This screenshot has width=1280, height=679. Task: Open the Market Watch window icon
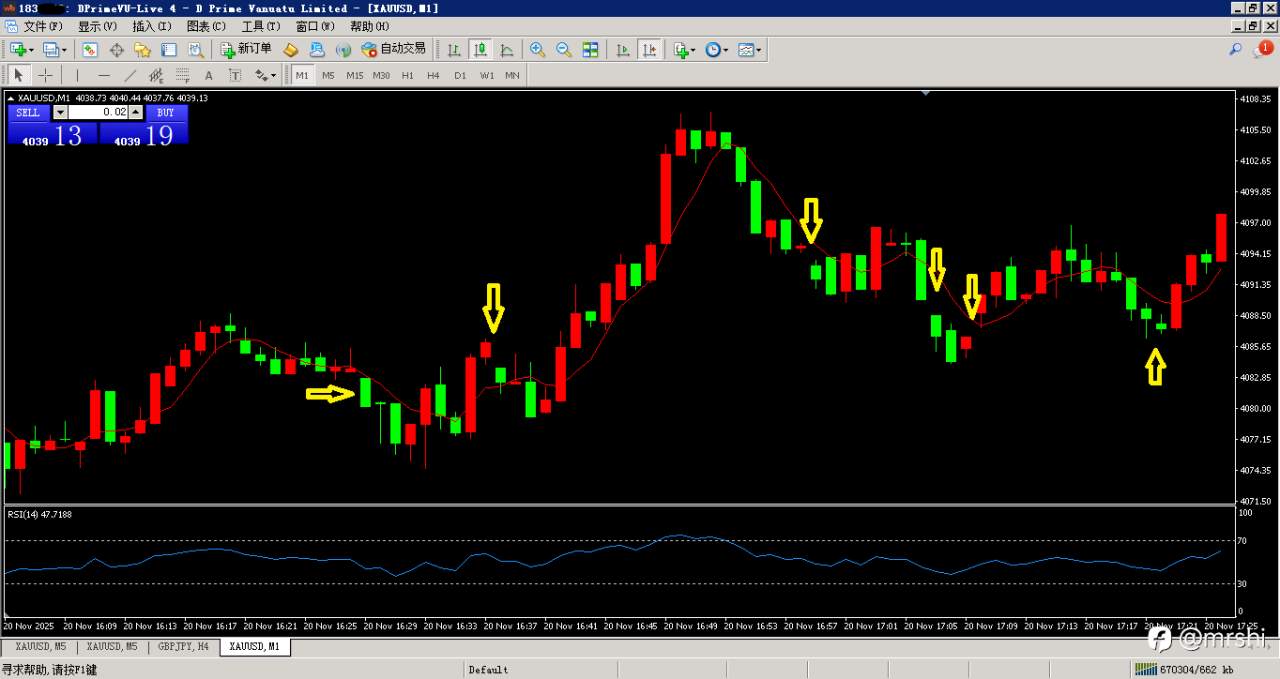(x=90, y=49)
